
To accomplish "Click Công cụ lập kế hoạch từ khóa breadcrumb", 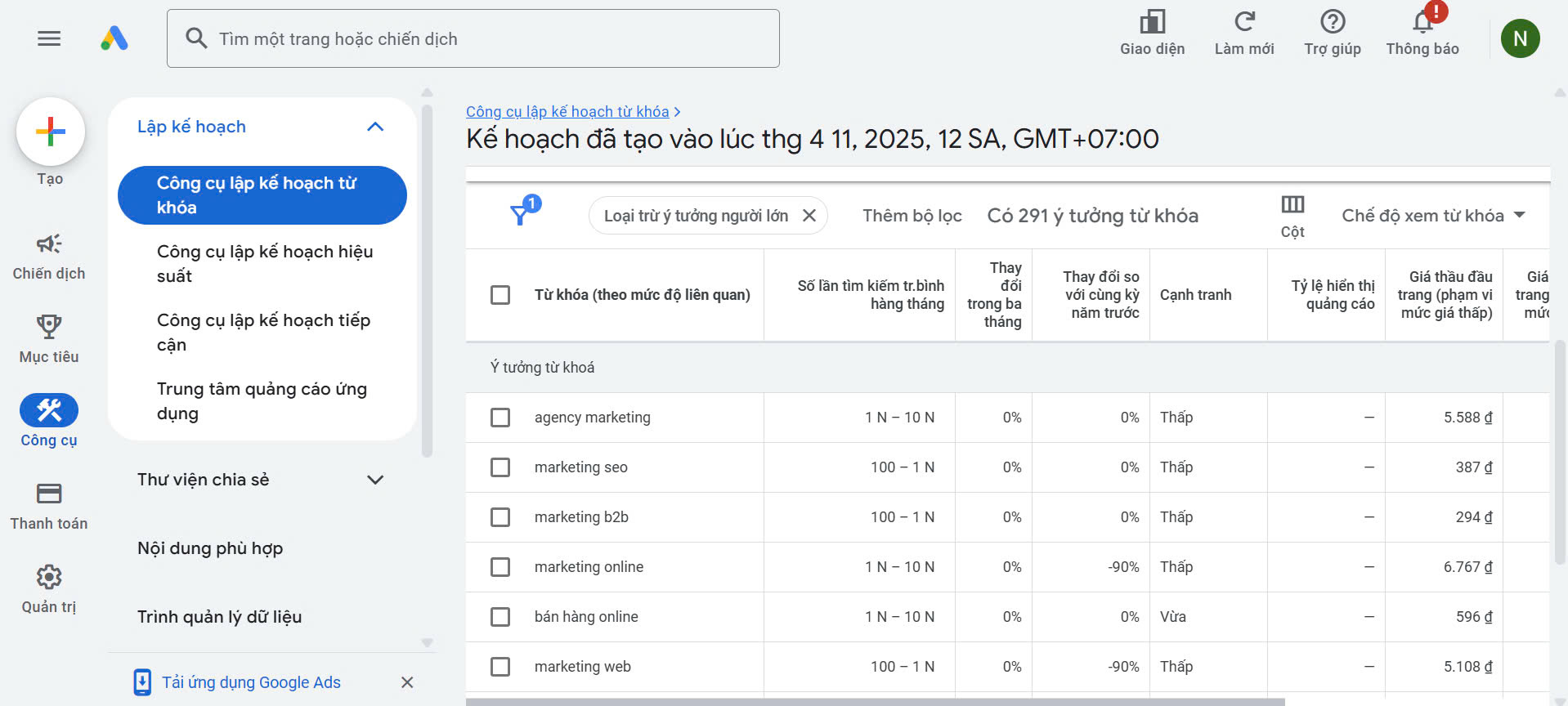I will click(x=567, y=112).
